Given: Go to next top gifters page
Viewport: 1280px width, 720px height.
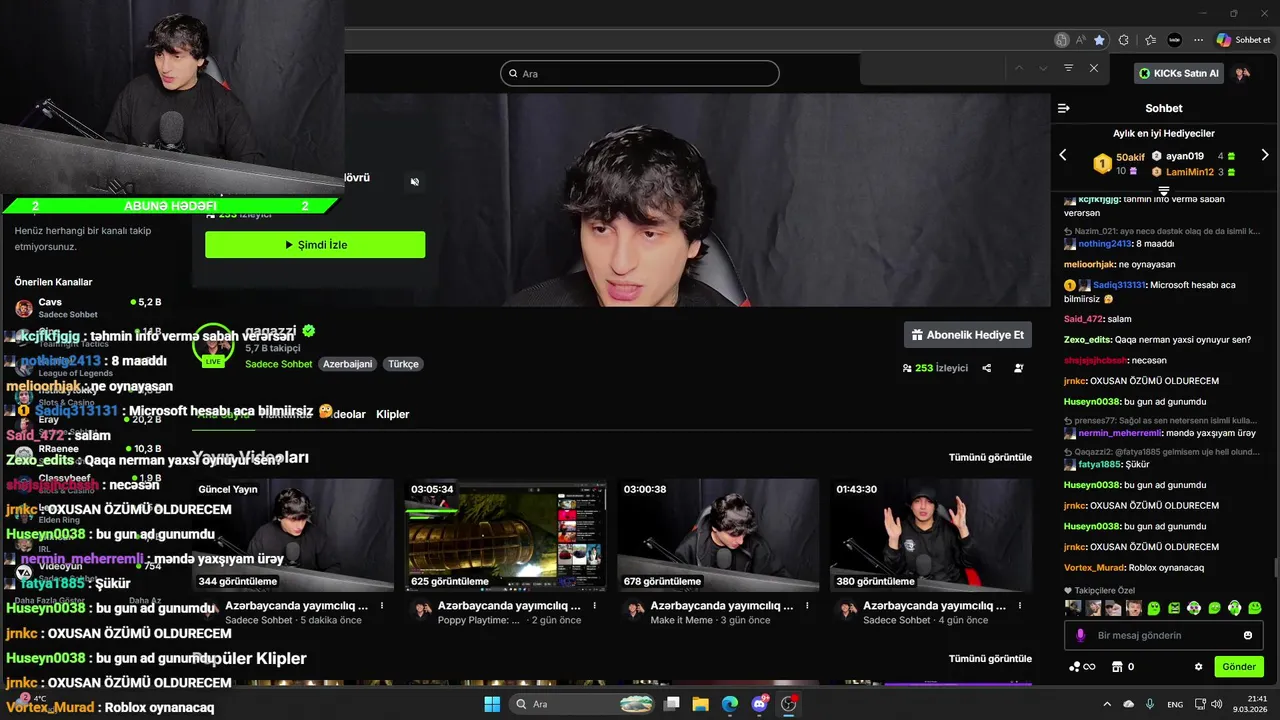Looking at the screenshot, I should tap(1265, 155).
